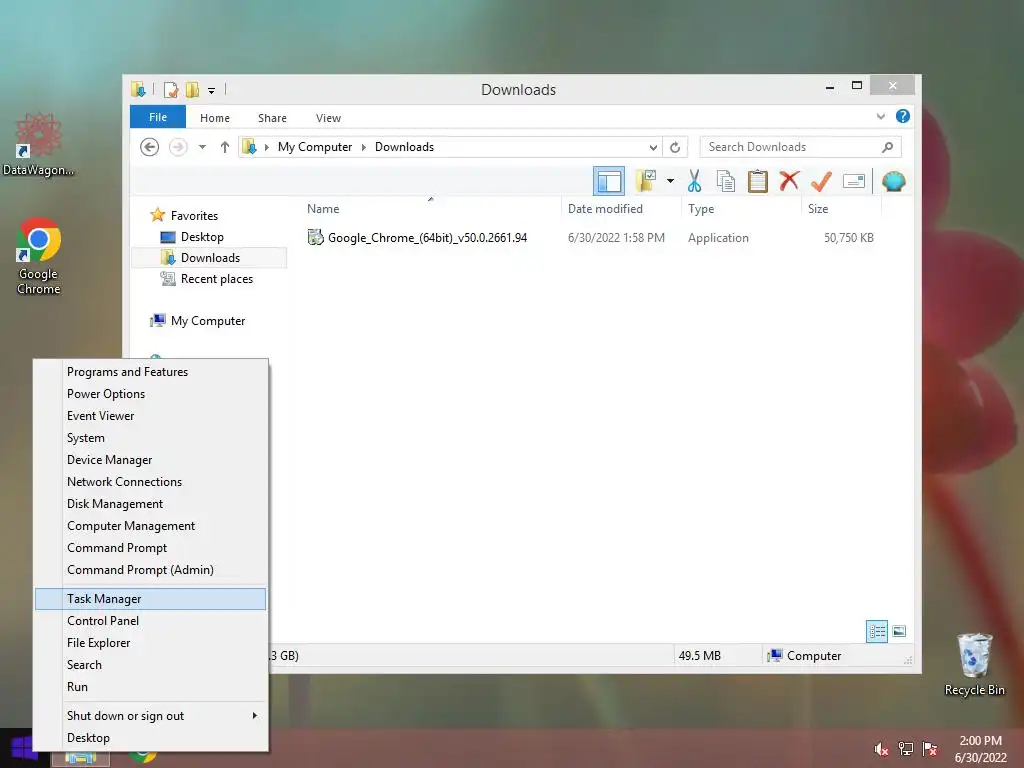Open the Quick Access Toolbar customize dropdown
1024x768 pixels.
point(212,90)
